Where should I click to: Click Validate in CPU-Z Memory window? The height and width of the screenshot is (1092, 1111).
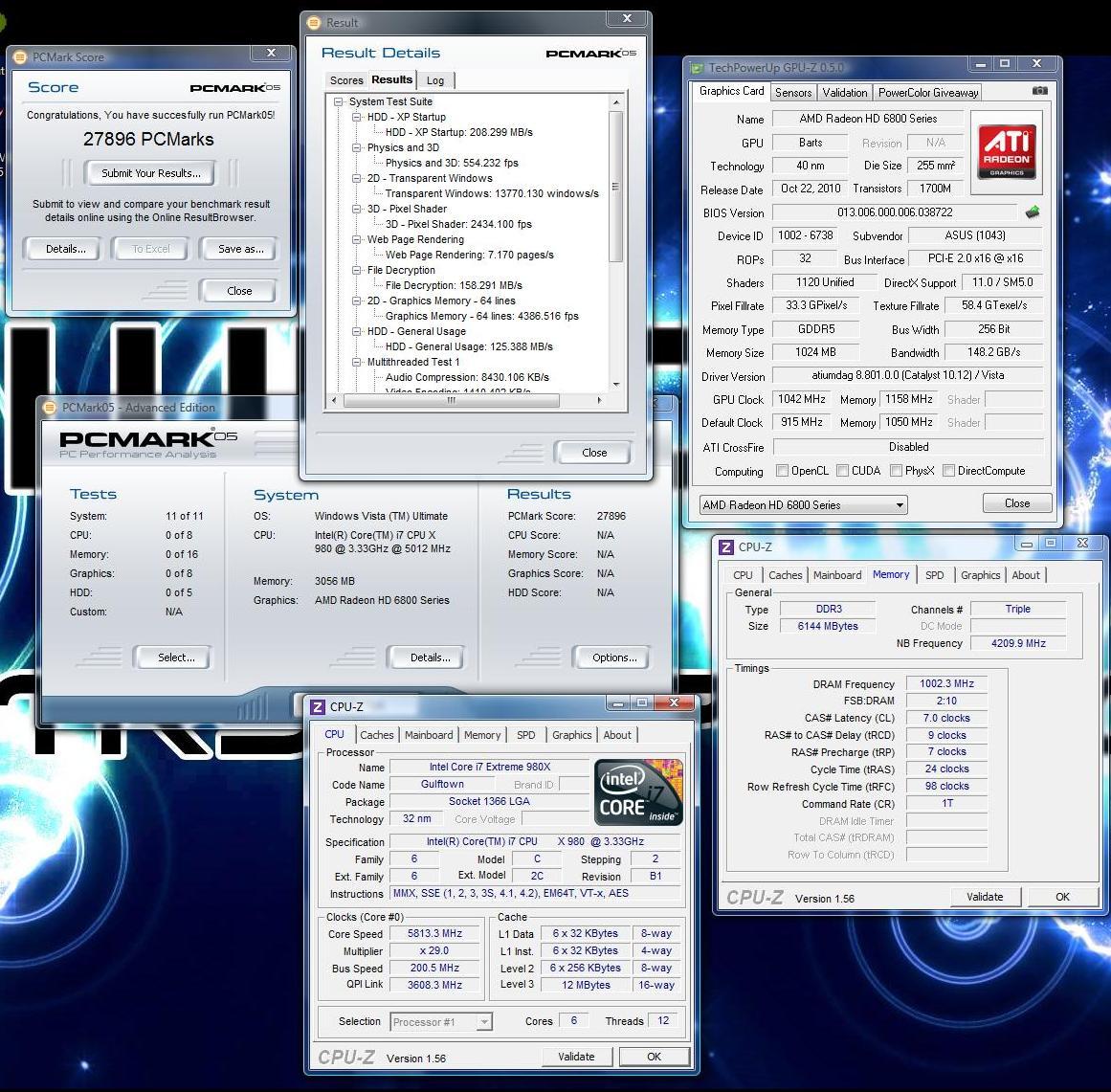point(984,897)
